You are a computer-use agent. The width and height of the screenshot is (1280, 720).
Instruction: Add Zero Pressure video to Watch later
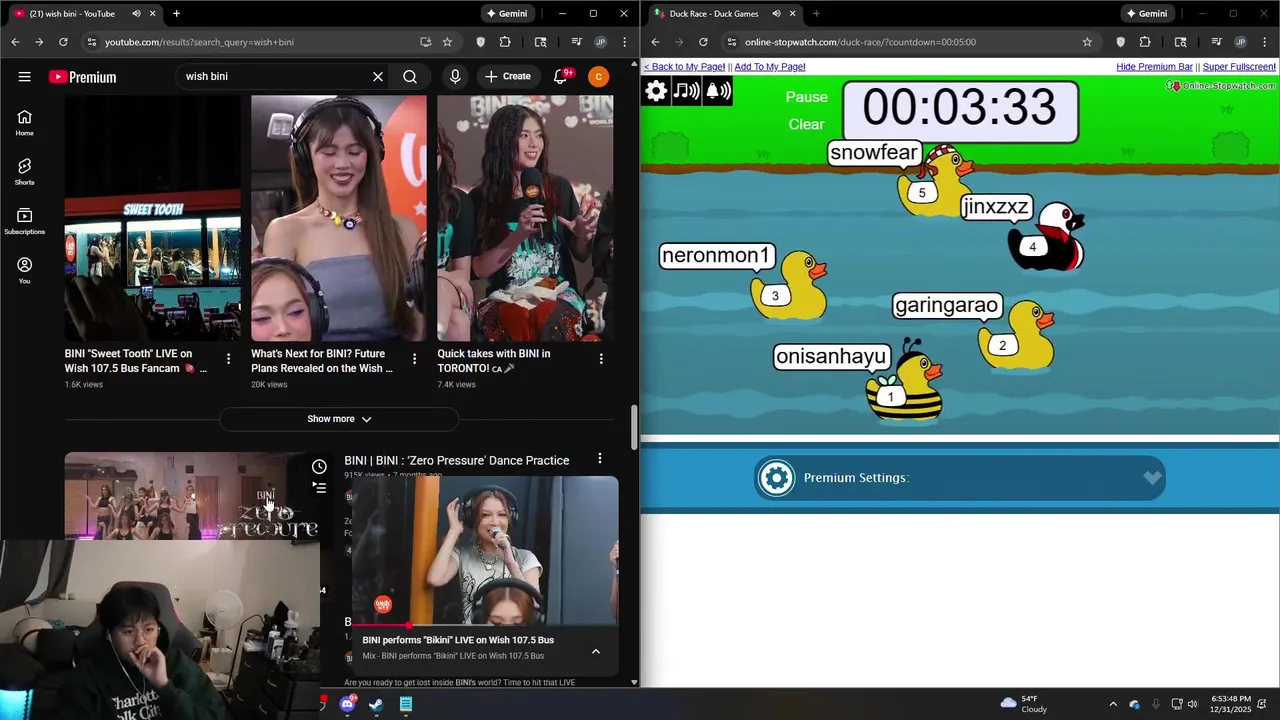[319, 466]
